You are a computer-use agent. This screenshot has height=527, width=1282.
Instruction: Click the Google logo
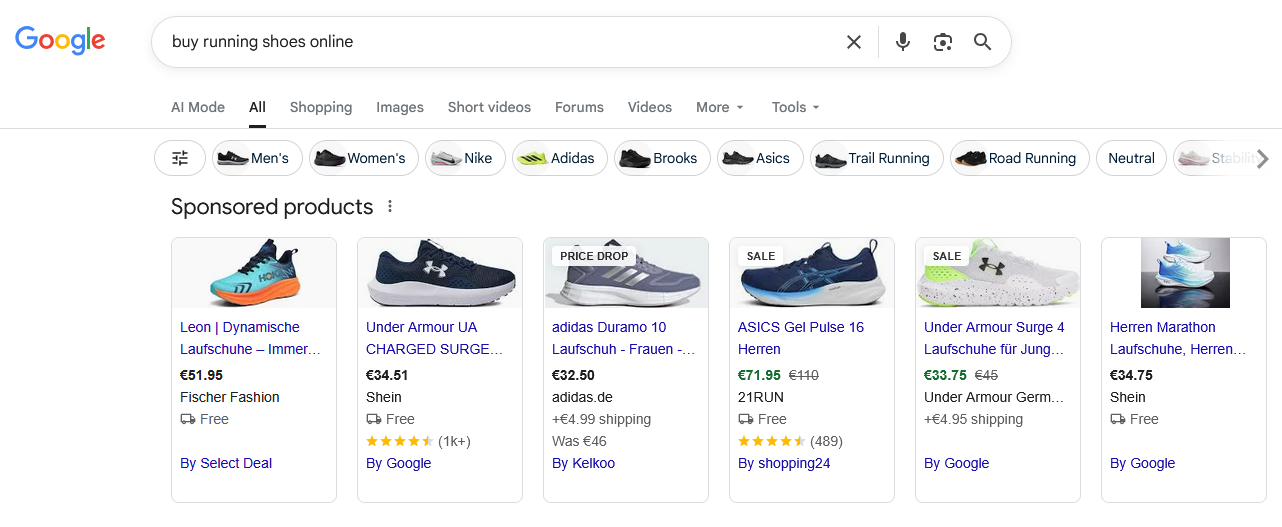(60, 40)
